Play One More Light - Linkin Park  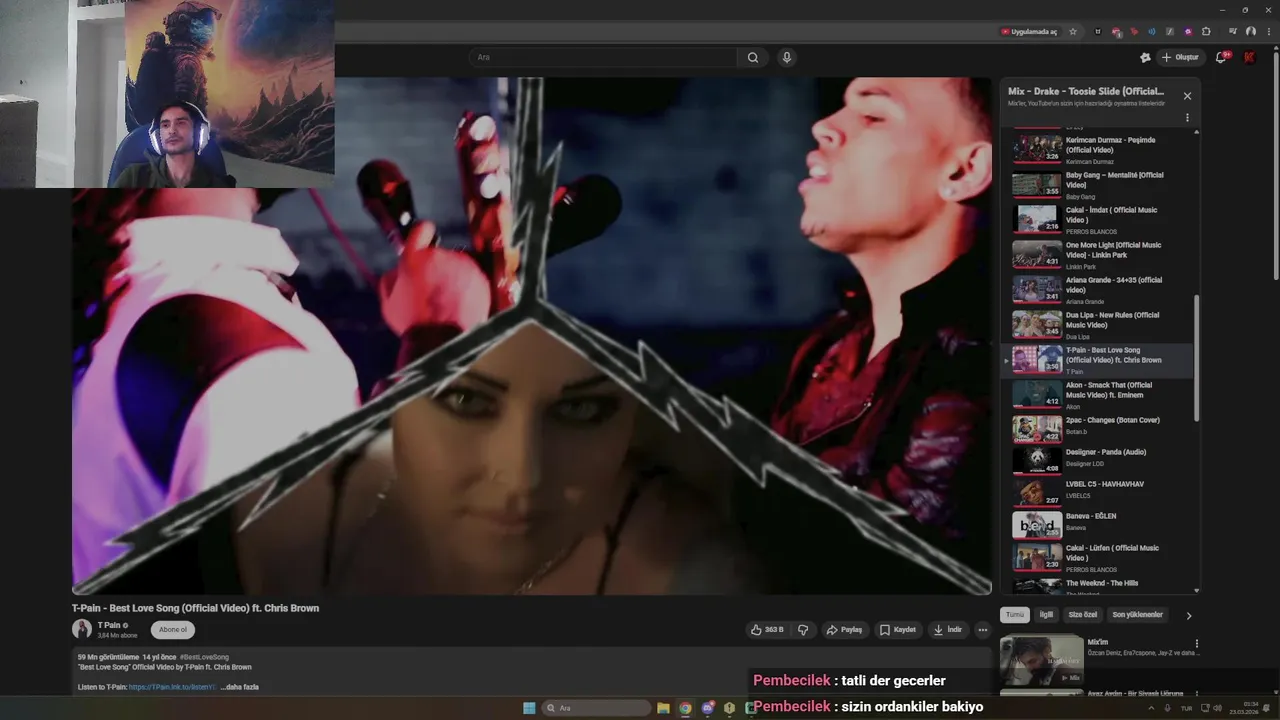[1097, 254]
